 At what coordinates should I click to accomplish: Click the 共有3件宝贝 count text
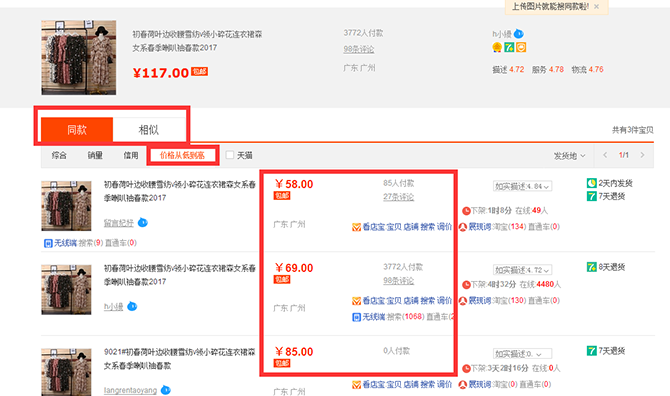point(632,130)
